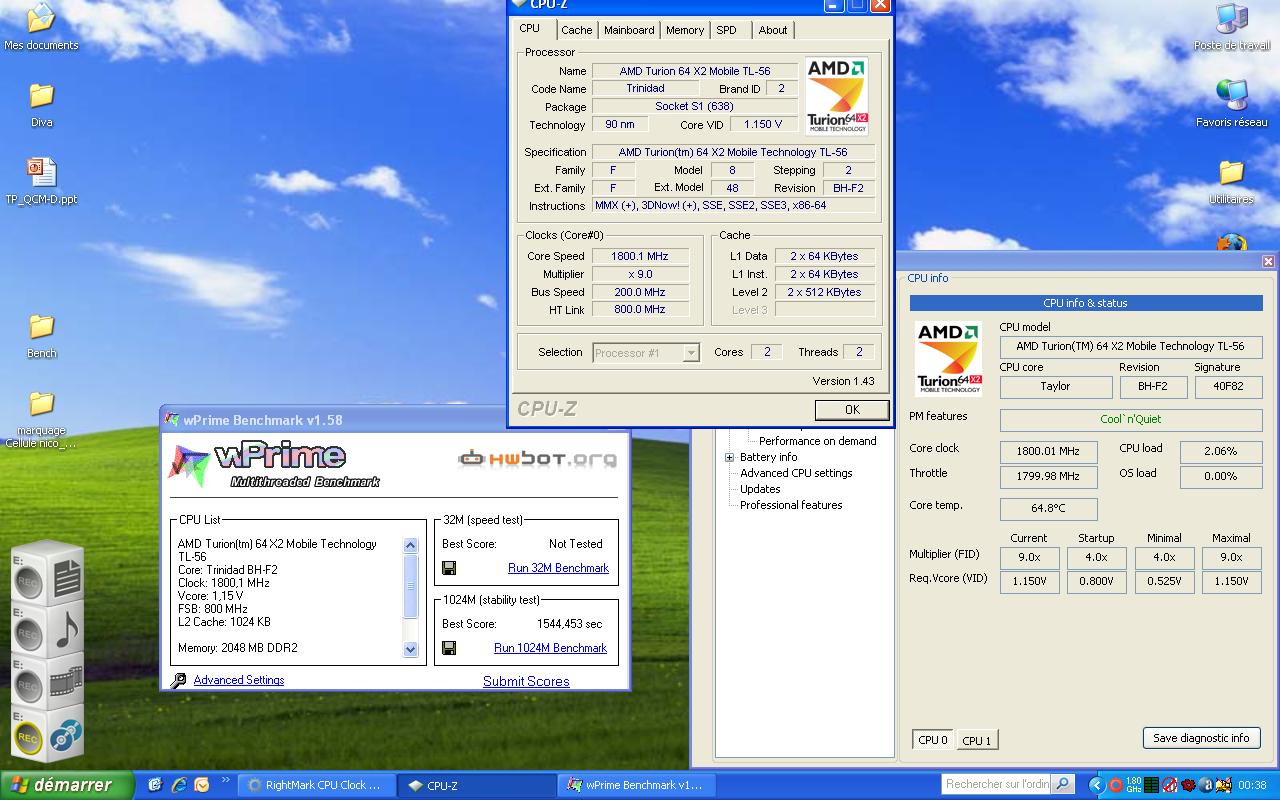1280x800 pixels.
Task: Switch to the Mainboard tab in CPU-Z
Action: click(629, 30)
